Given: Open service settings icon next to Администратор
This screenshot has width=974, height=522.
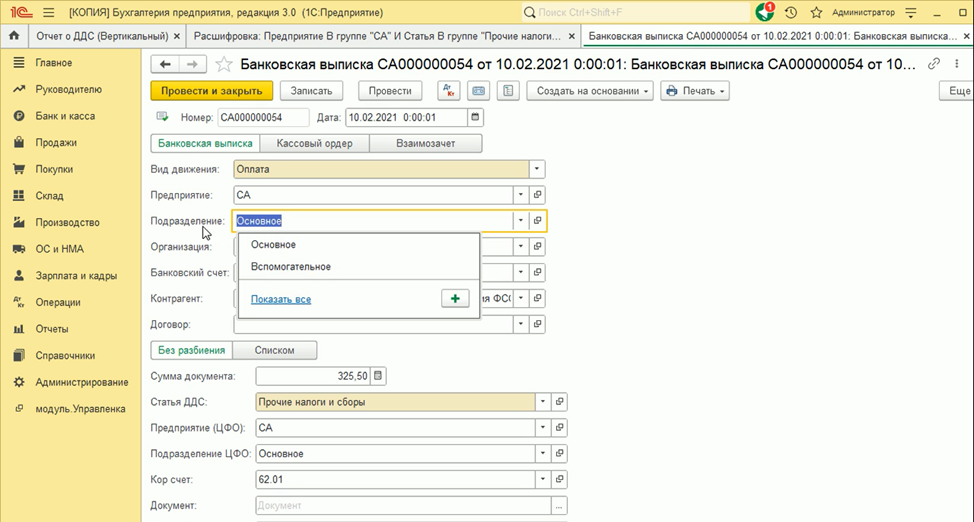Looking at the screenshot, I should 911,12.
